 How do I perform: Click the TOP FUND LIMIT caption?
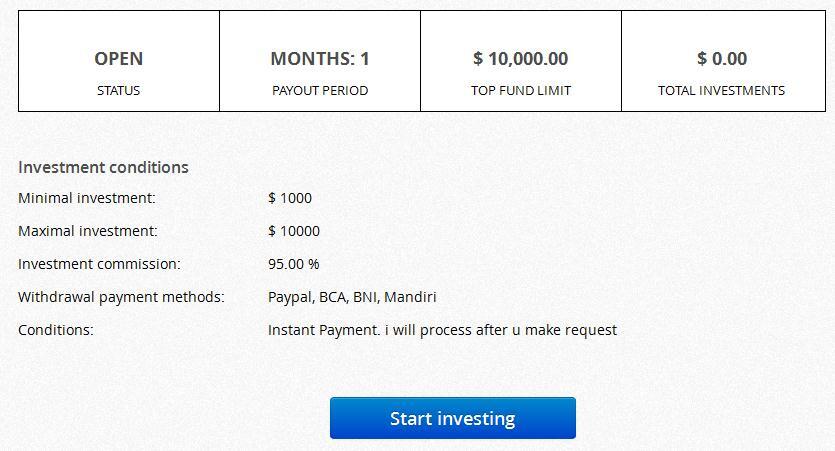[x=521, y=90]
